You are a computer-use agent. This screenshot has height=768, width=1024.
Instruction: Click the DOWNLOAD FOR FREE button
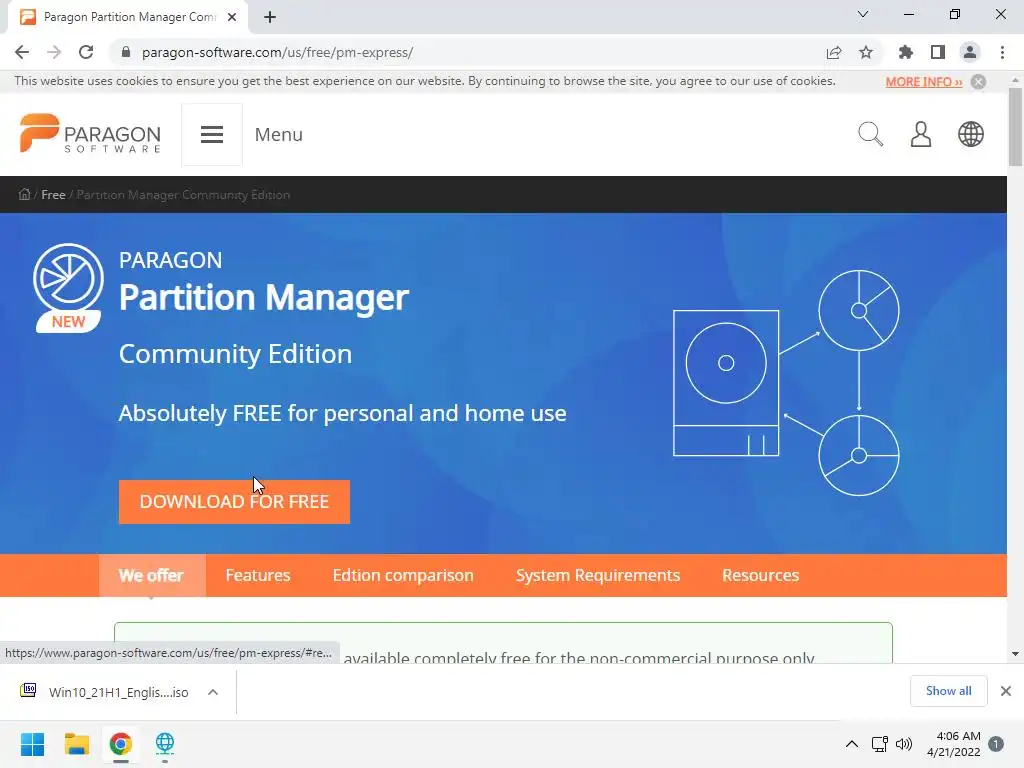[x=234, y=502]
